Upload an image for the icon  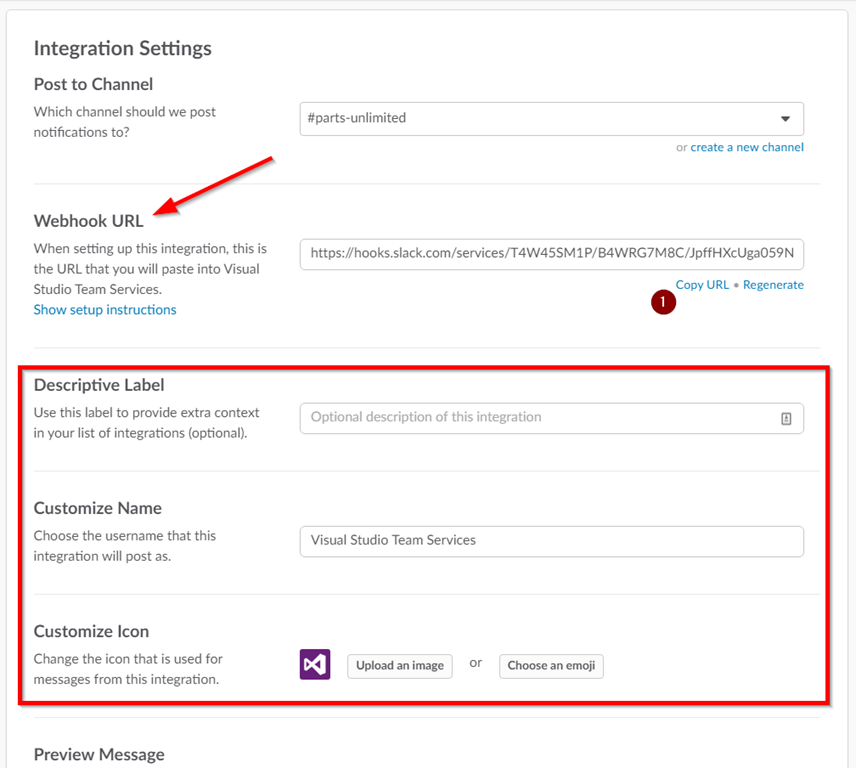400,666
